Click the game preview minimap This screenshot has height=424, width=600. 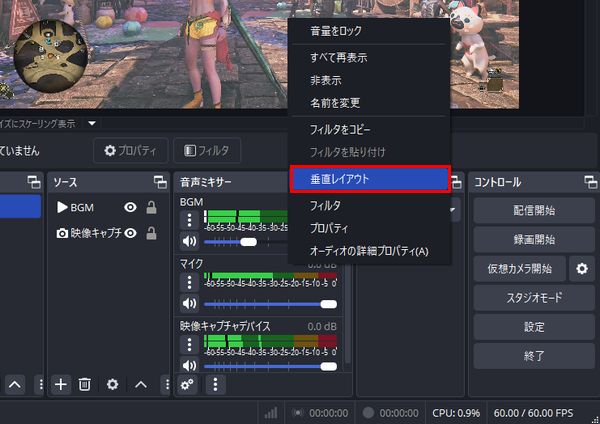(49, 56)
